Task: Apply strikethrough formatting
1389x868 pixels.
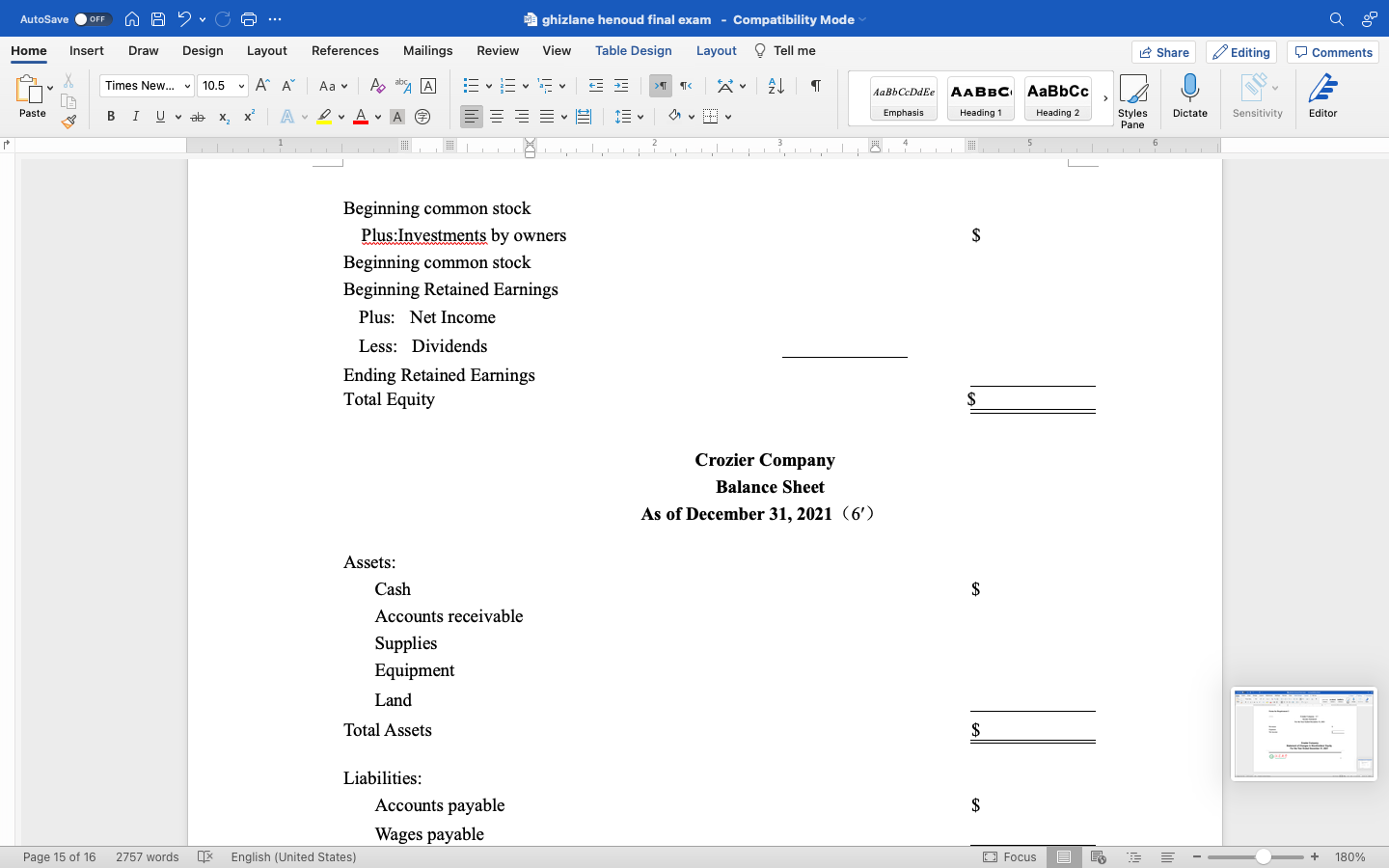Action: [198, 117]
